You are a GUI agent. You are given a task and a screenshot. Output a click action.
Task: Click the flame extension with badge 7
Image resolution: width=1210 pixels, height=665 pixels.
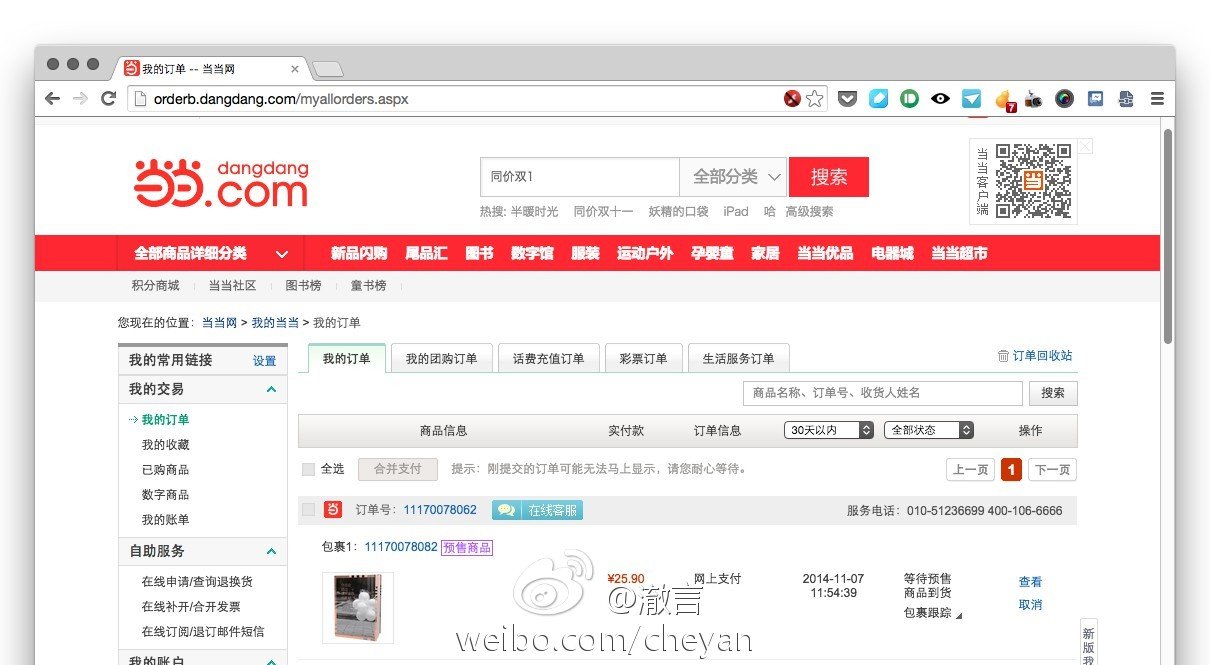[1003, 98]
